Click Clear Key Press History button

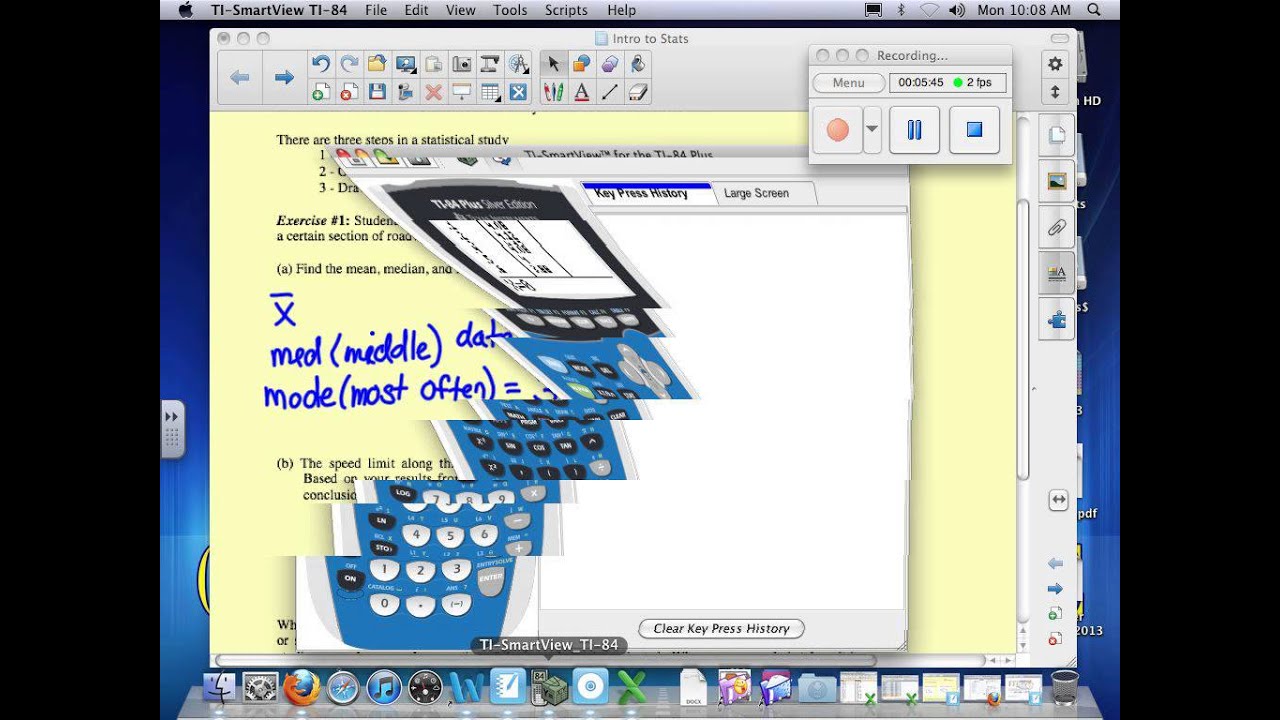tap(721, 628)
